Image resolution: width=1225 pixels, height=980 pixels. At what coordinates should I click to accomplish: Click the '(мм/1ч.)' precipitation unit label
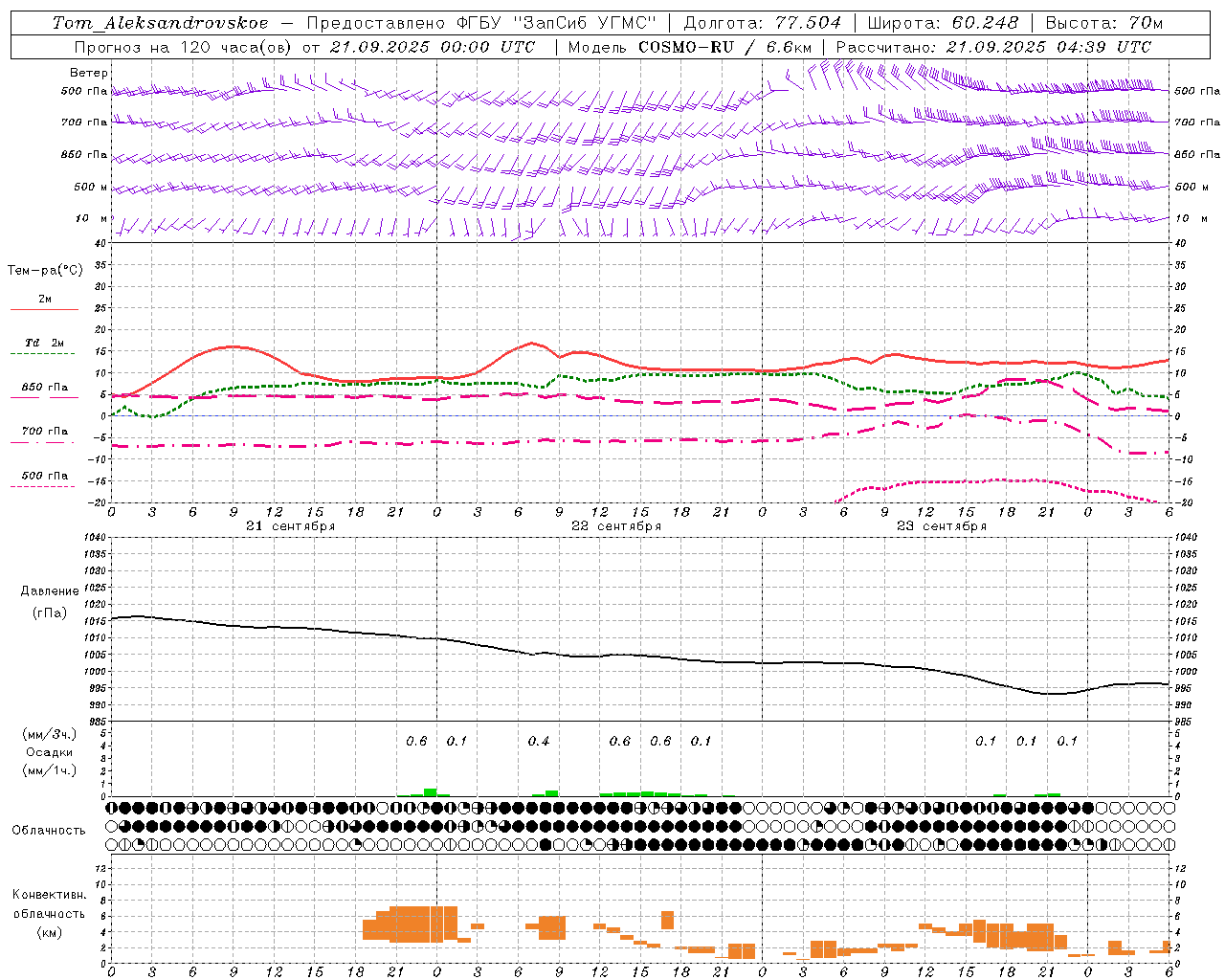50,770
